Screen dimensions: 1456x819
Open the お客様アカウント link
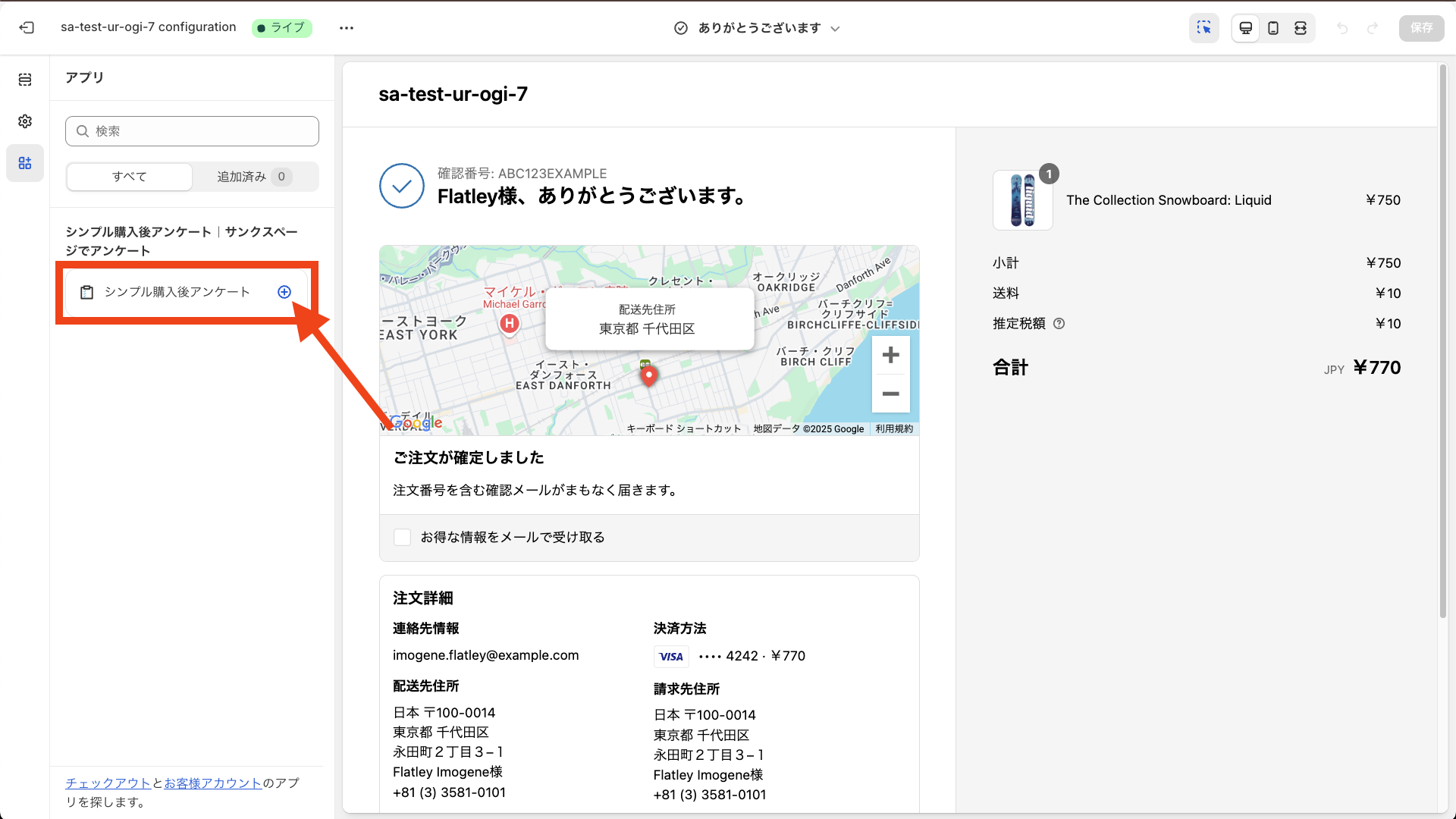point(212,783)
